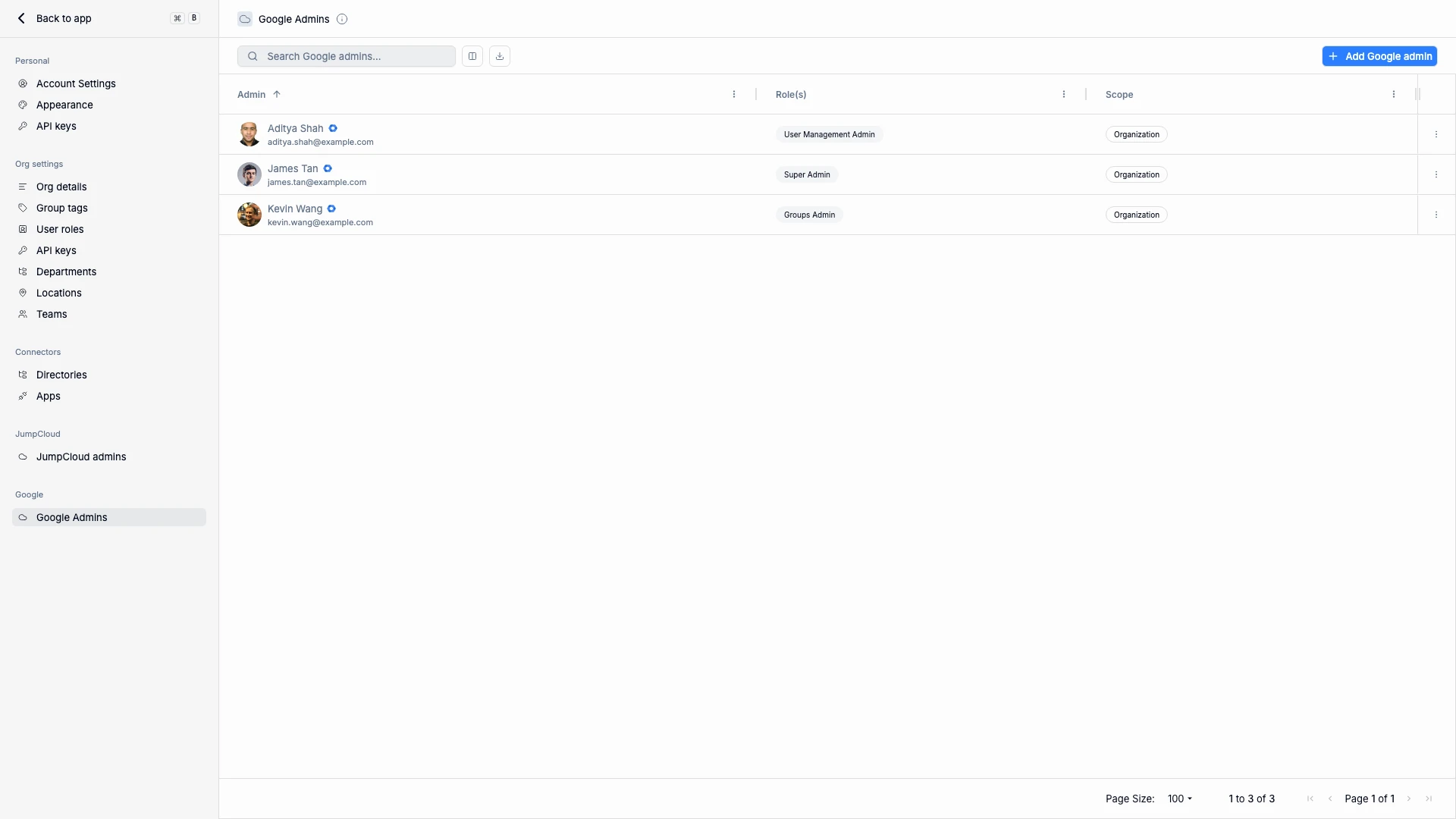The height and width of the screenshot is (819, 1456).
Task: Open the Admin column options menu
Action: coord(734,94)
